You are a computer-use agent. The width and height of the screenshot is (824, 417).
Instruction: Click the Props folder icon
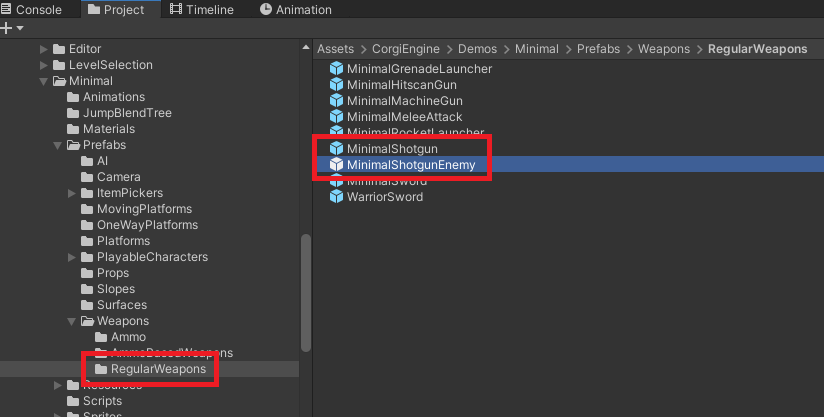point(87,274)
